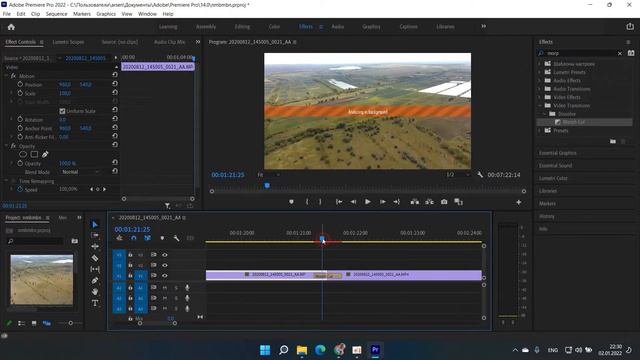
Task: Click Go to Out point
Action: 396,202
